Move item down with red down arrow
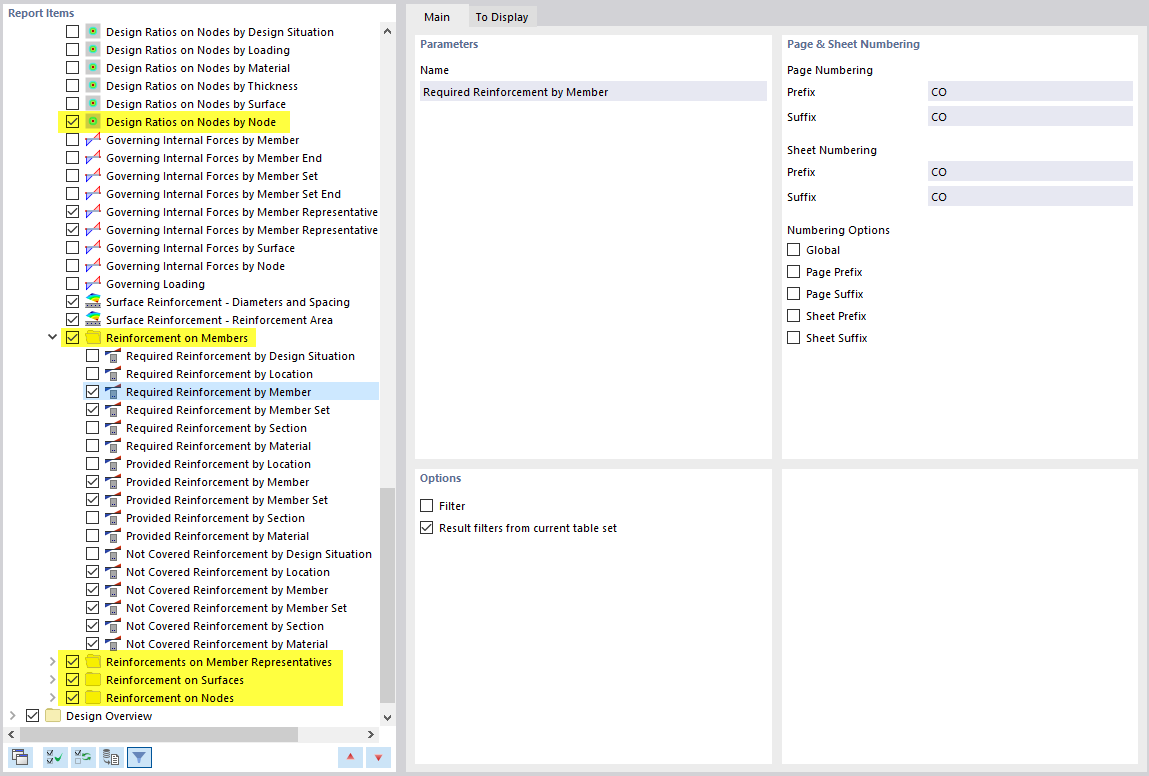 [x=378, y=757]
